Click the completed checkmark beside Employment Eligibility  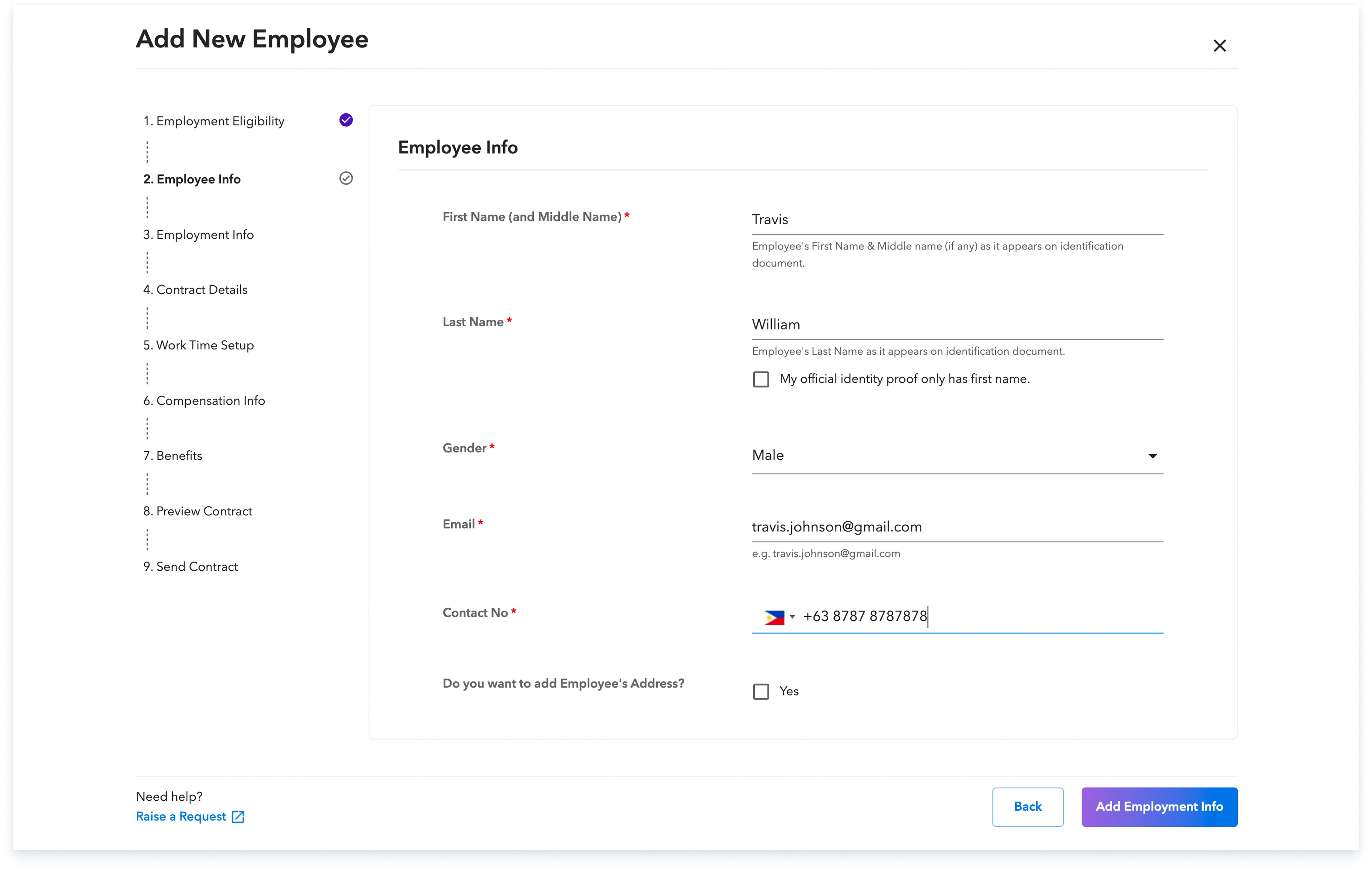tap(346, 120)
